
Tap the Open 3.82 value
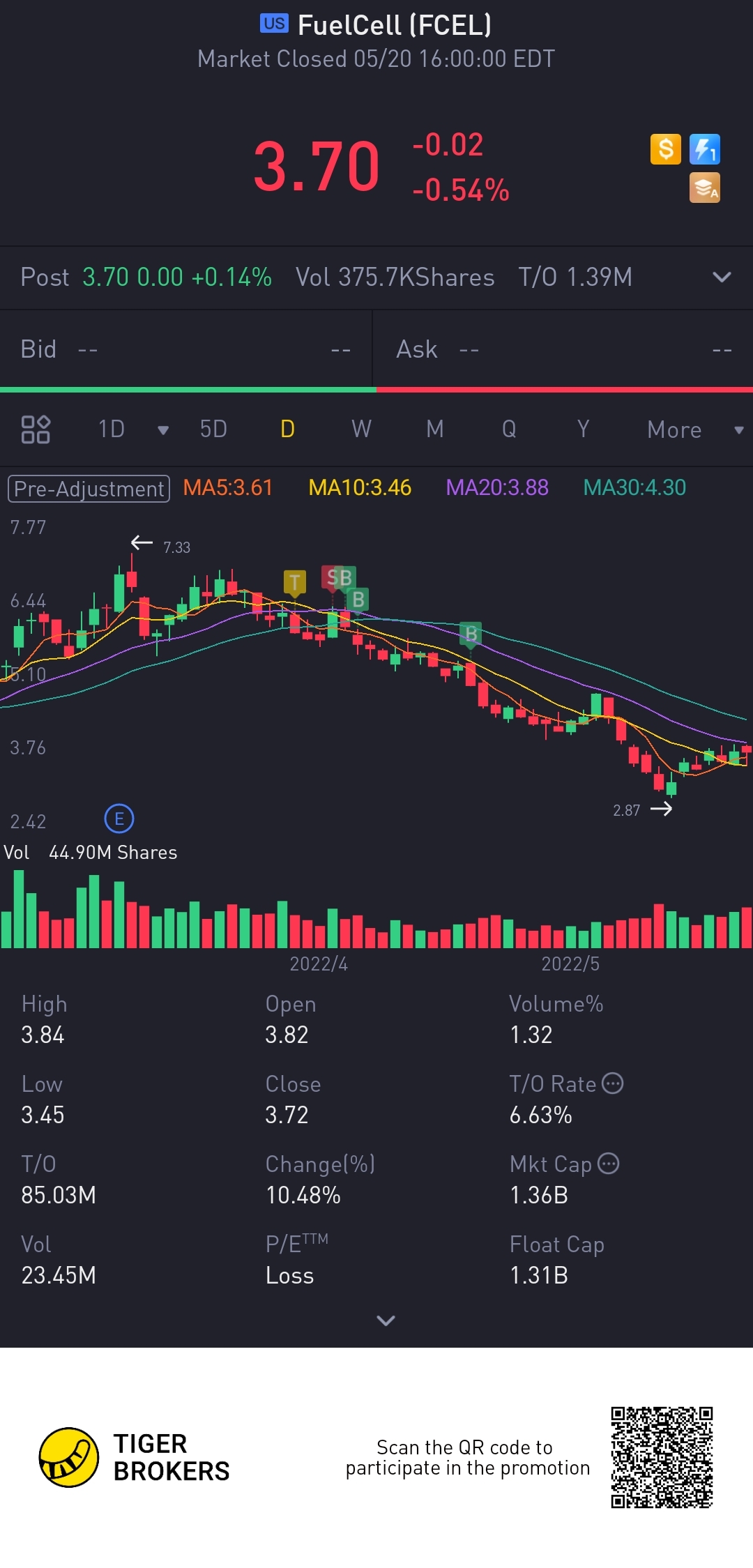(287, 1035)
